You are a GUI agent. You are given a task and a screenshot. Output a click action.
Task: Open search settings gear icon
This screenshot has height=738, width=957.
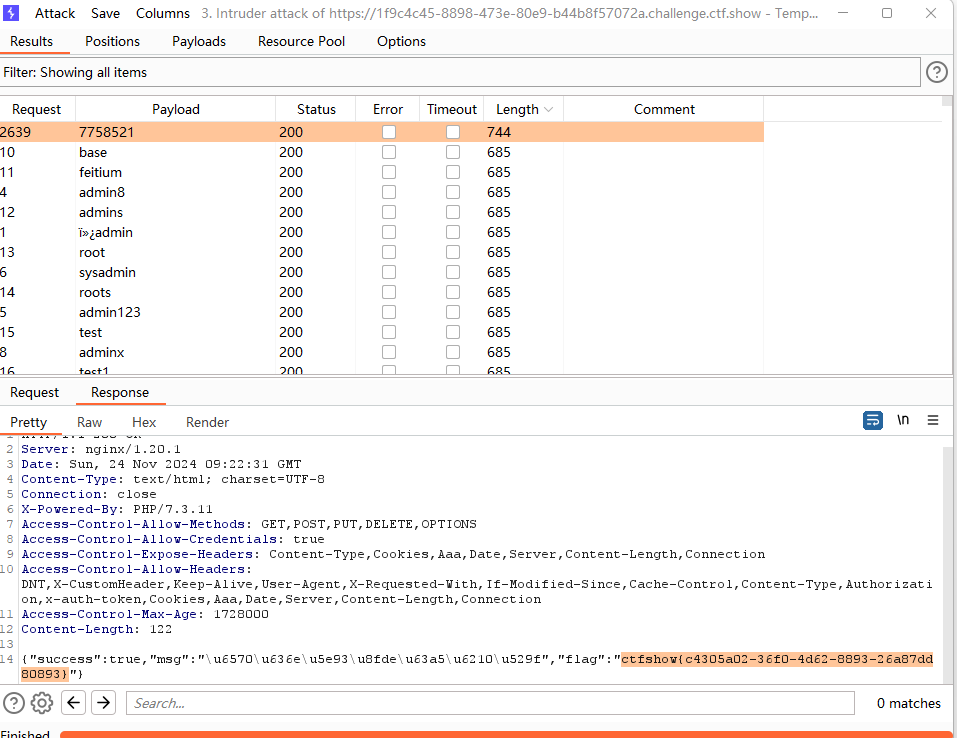(42, 703)
